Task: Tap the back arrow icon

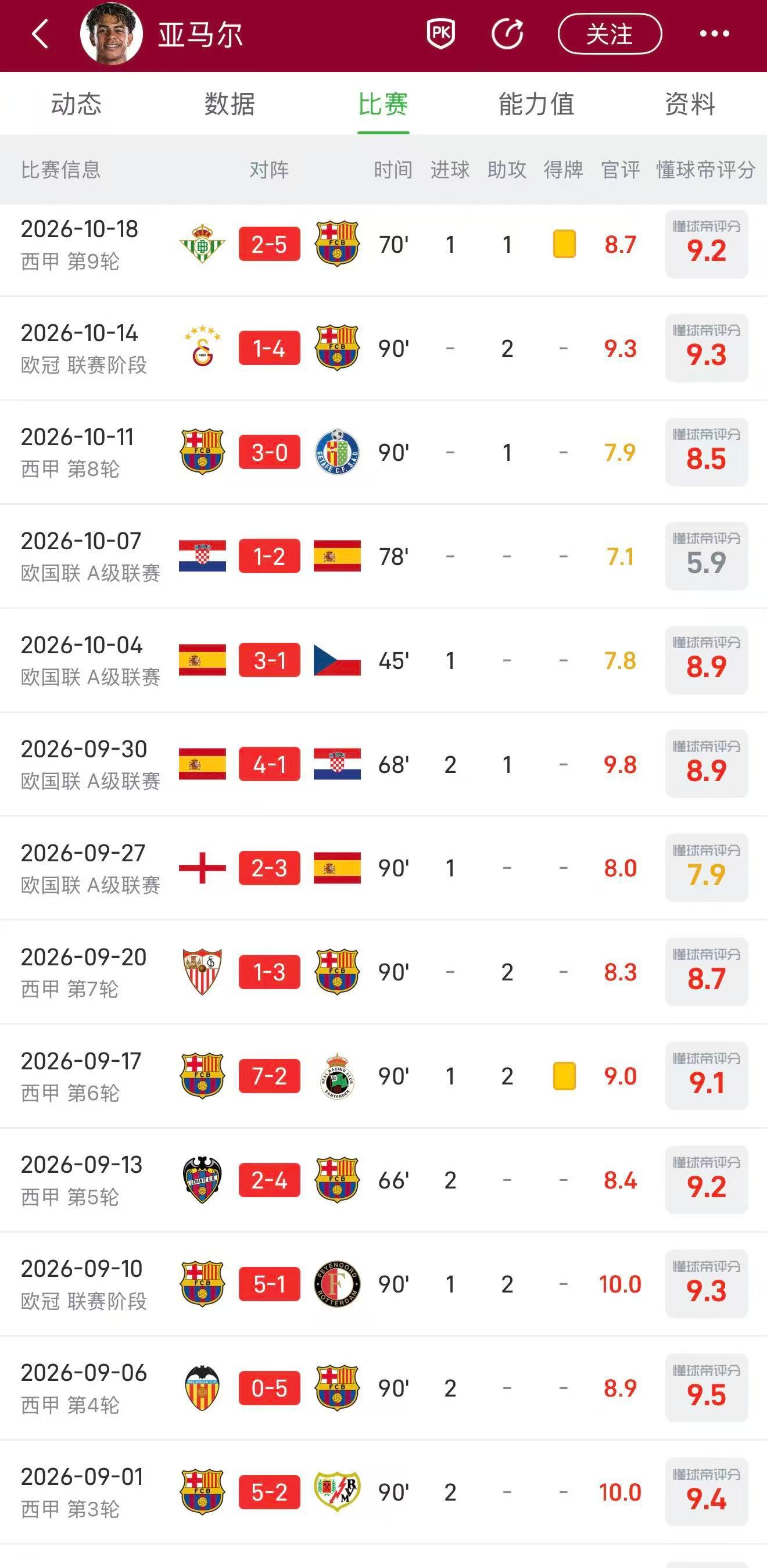Action: 40,34
